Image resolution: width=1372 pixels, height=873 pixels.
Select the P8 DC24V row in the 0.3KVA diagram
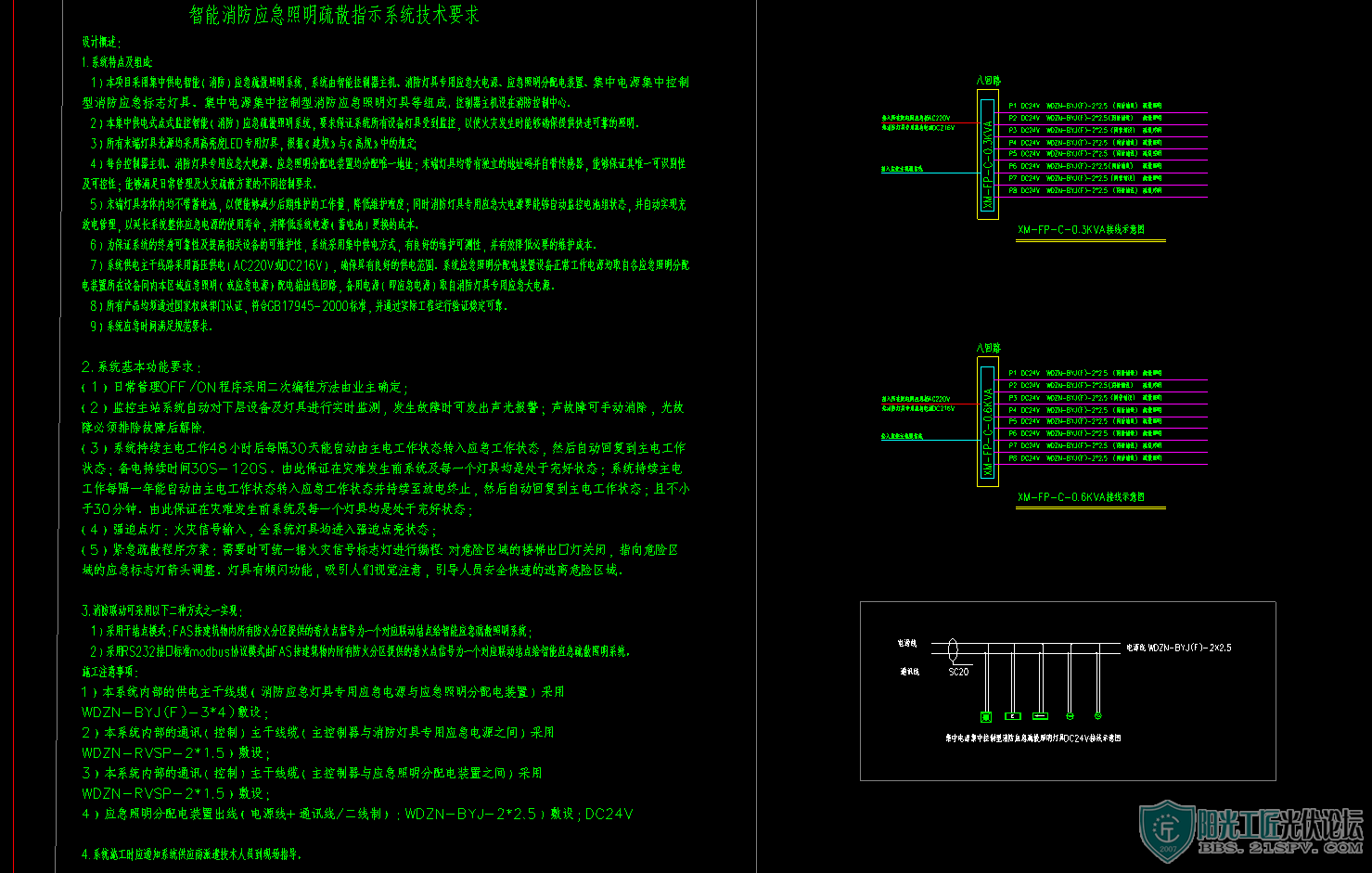click(x=1085, y=190)
